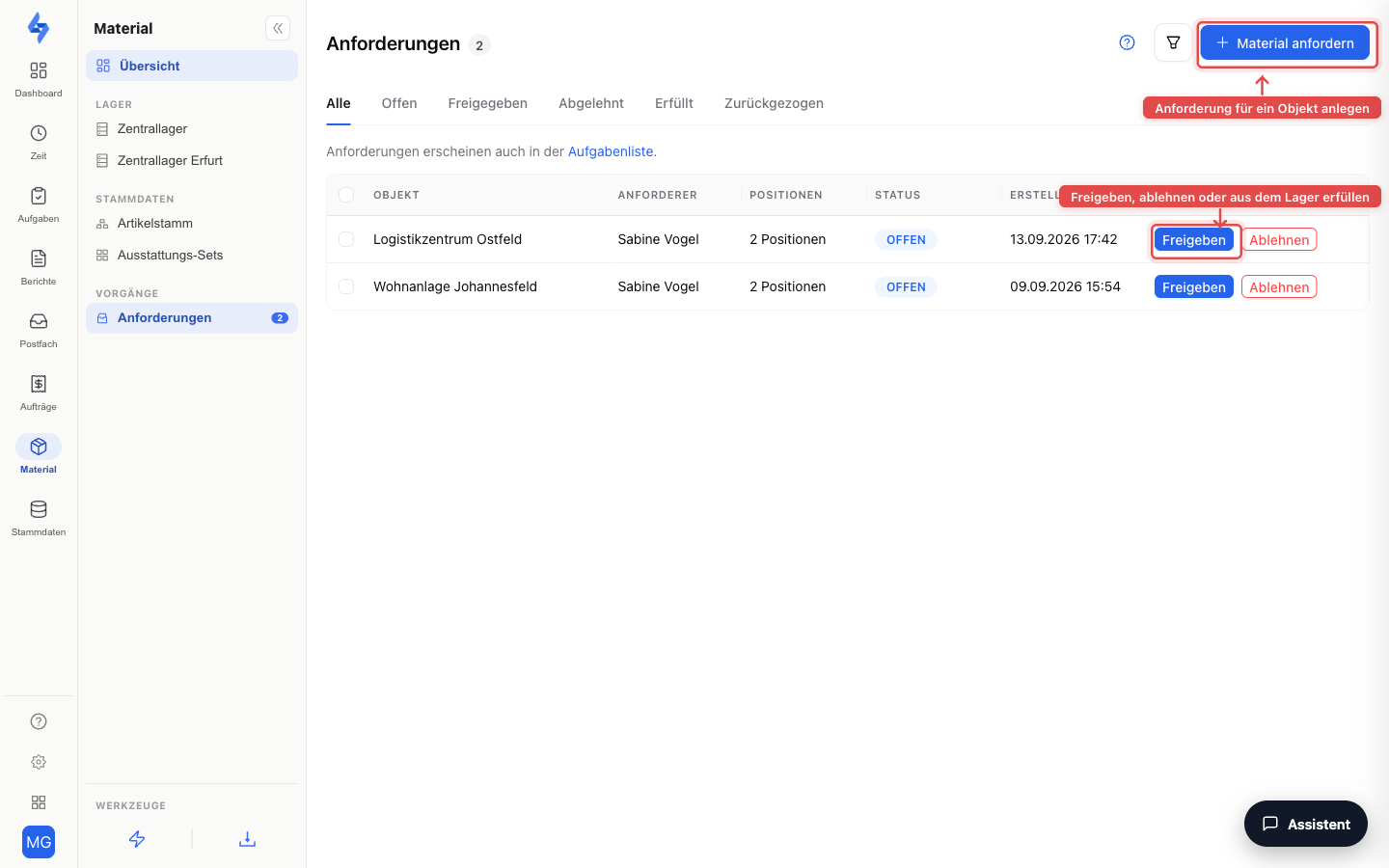Select Übersicht in Material sidebar

(x=192, y=66)
